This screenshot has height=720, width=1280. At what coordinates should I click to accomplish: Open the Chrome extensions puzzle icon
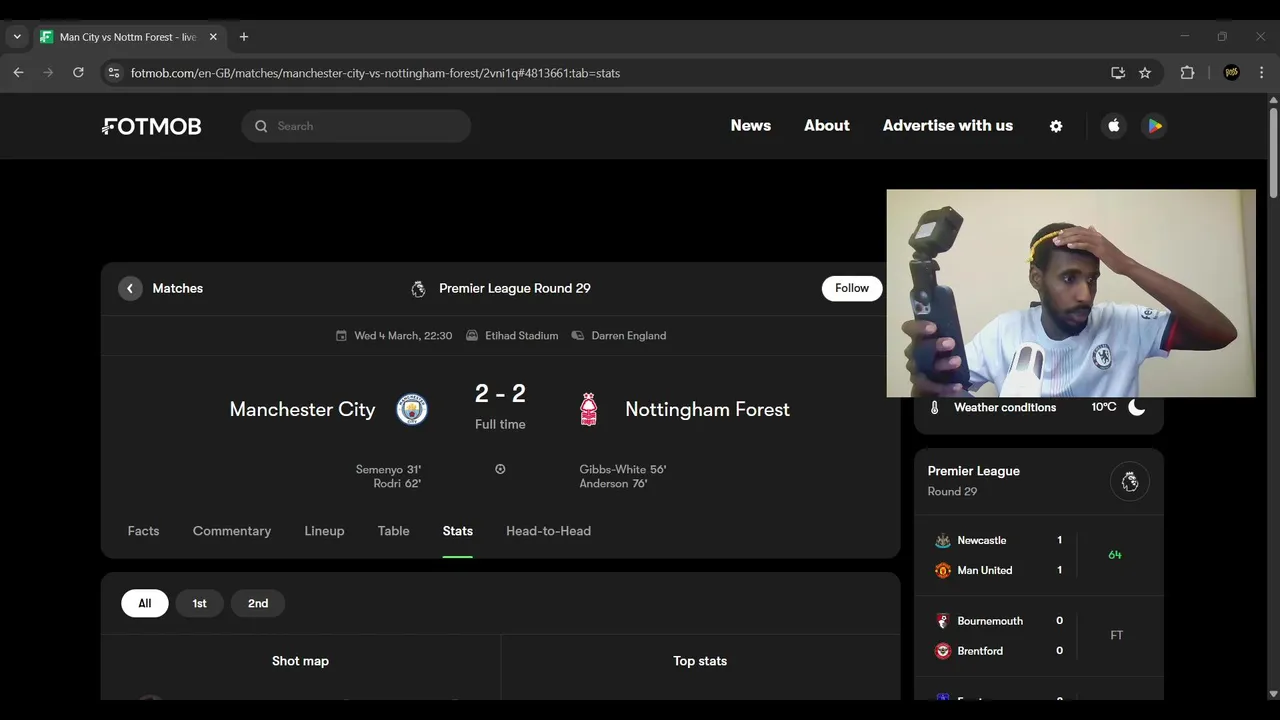coord(1187,73)
